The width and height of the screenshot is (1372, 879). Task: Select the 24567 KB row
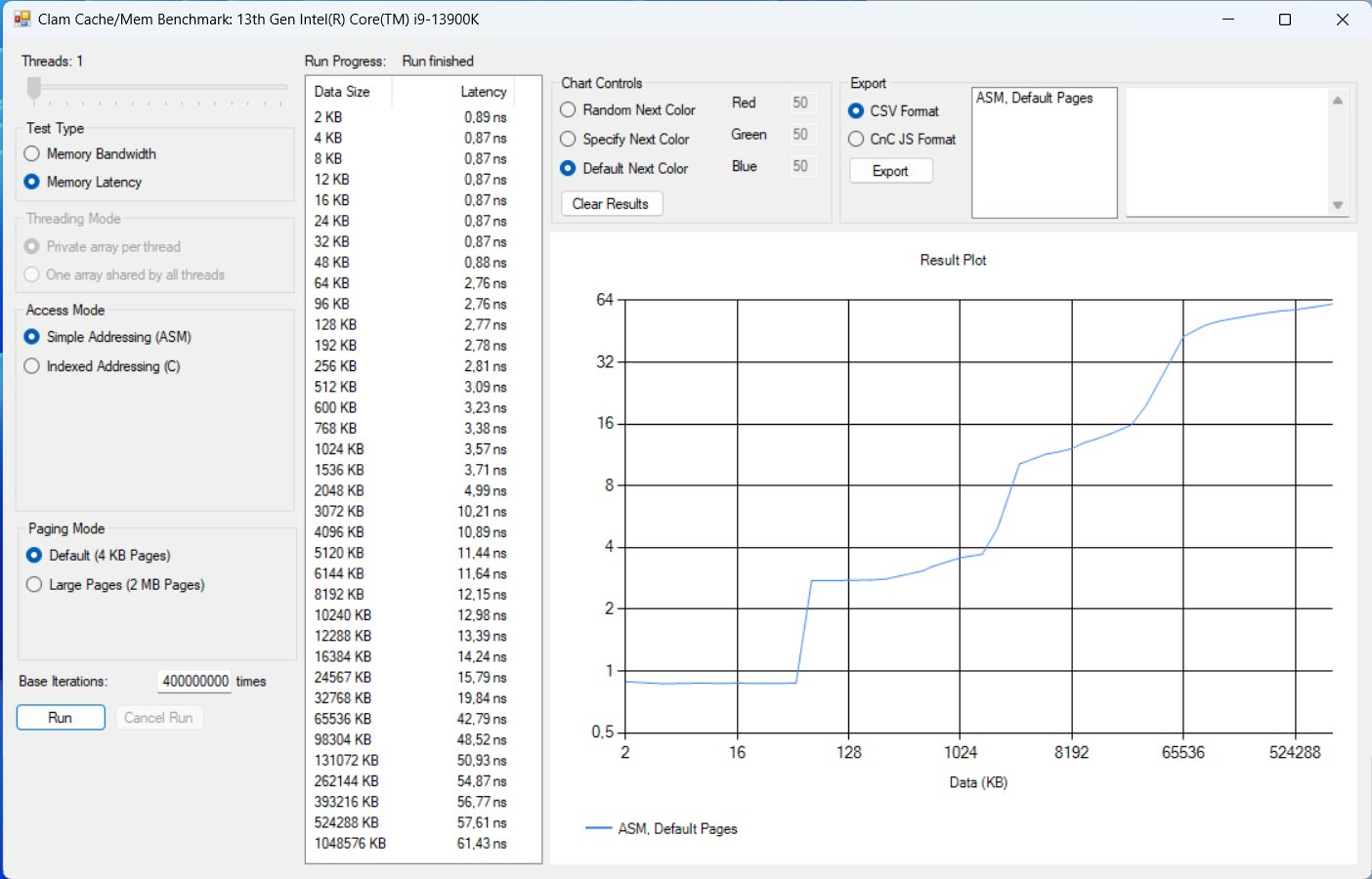point(410,677)
